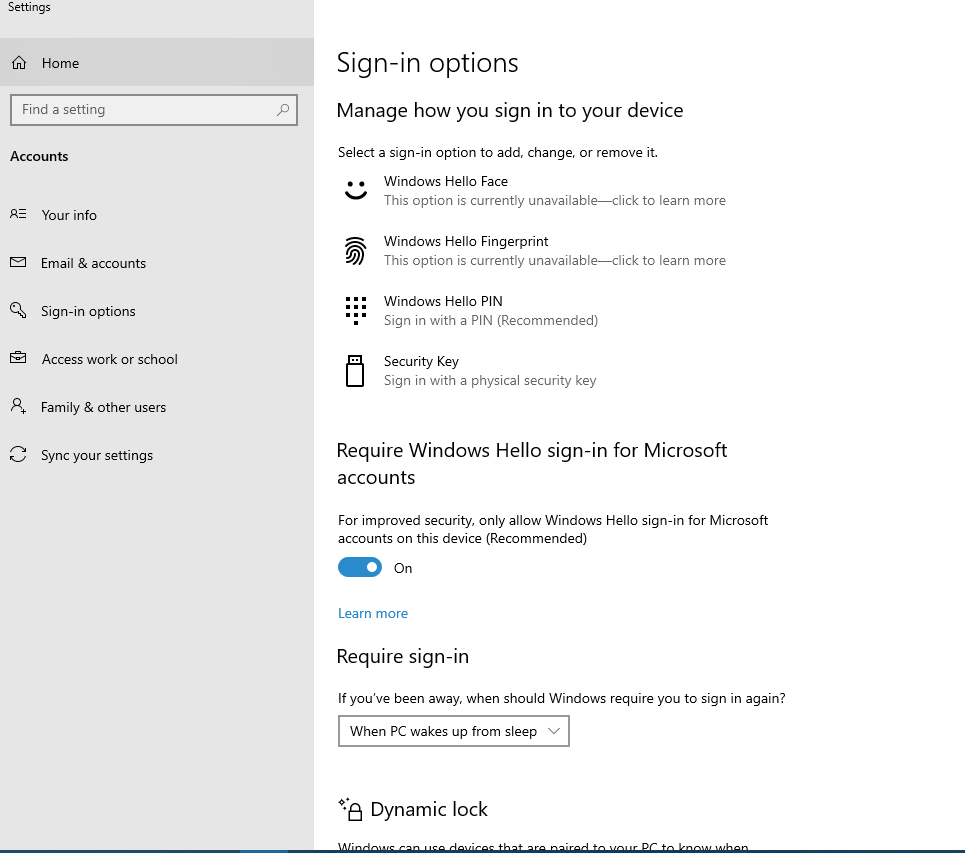The width and height of the screenshot is (965, 853).
Task: Click the Sync your settings icon
Action: pyautogui.click(x=18, y=455)
